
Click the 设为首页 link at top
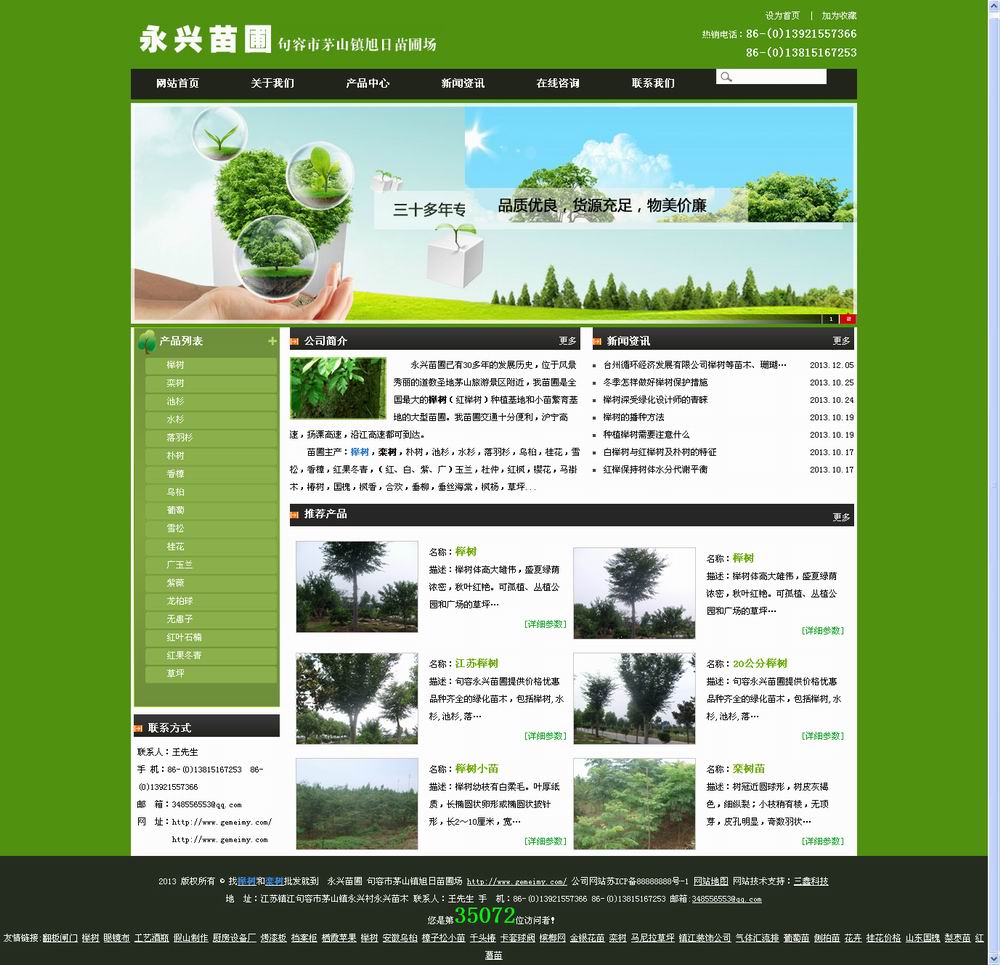click(x=782, y=16)
